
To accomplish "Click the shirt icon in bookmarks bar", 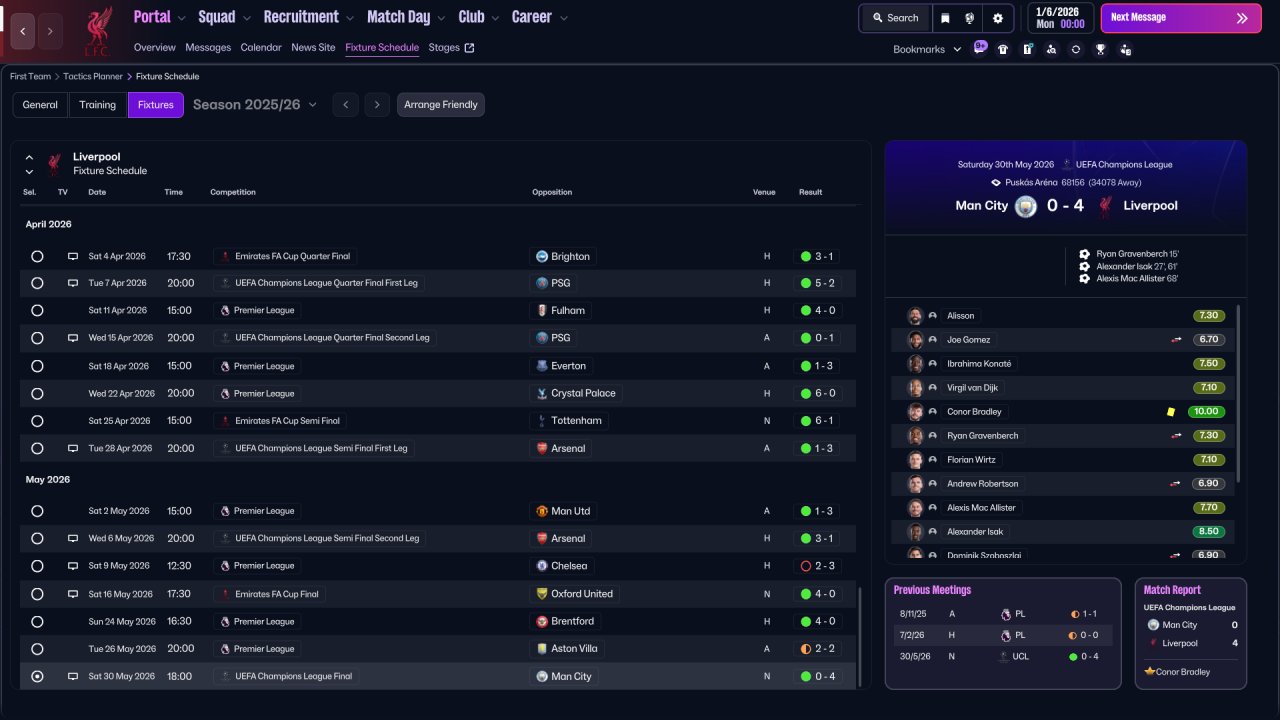I will (x=1003, y=49).
